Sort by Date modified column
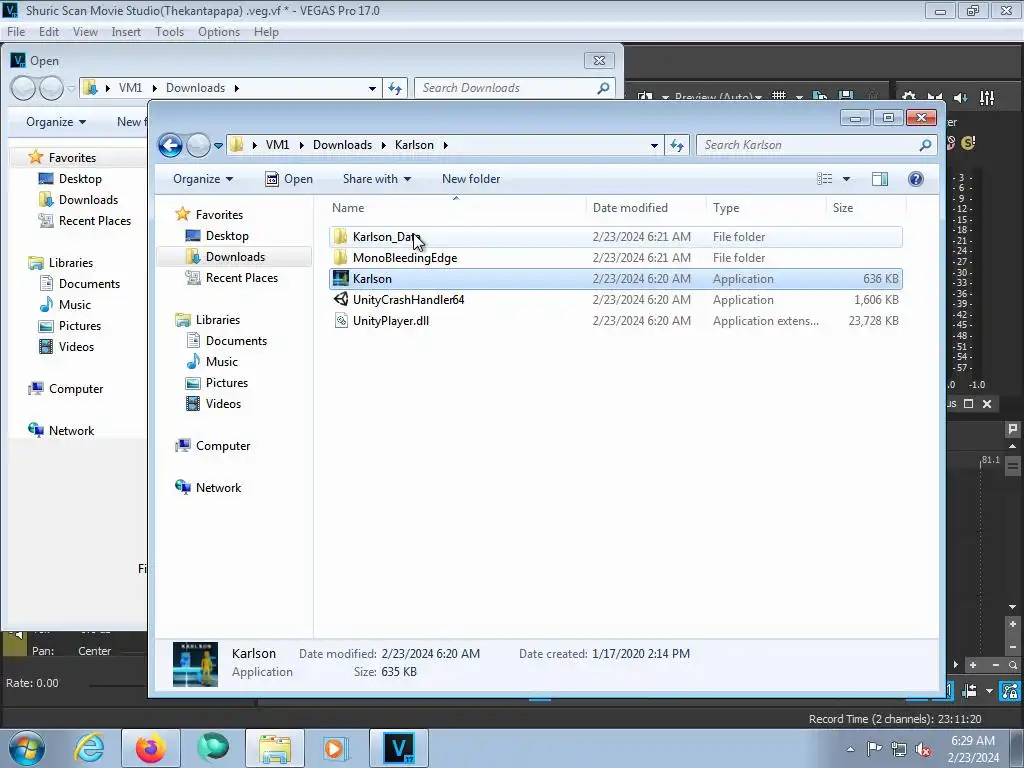The image size is (1024, 768). (646, 208)
